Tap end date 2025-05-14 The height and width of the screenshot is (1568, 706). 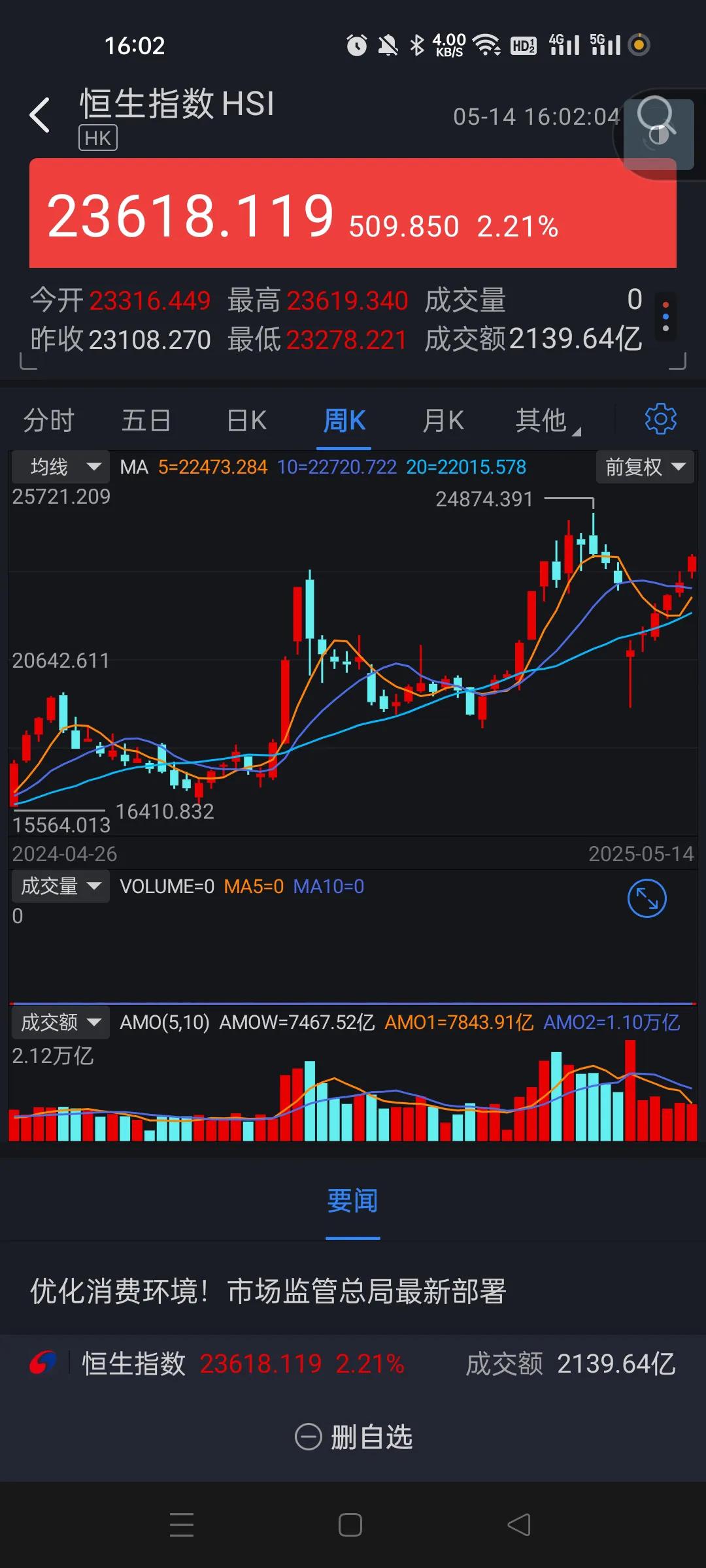(641, 854)
